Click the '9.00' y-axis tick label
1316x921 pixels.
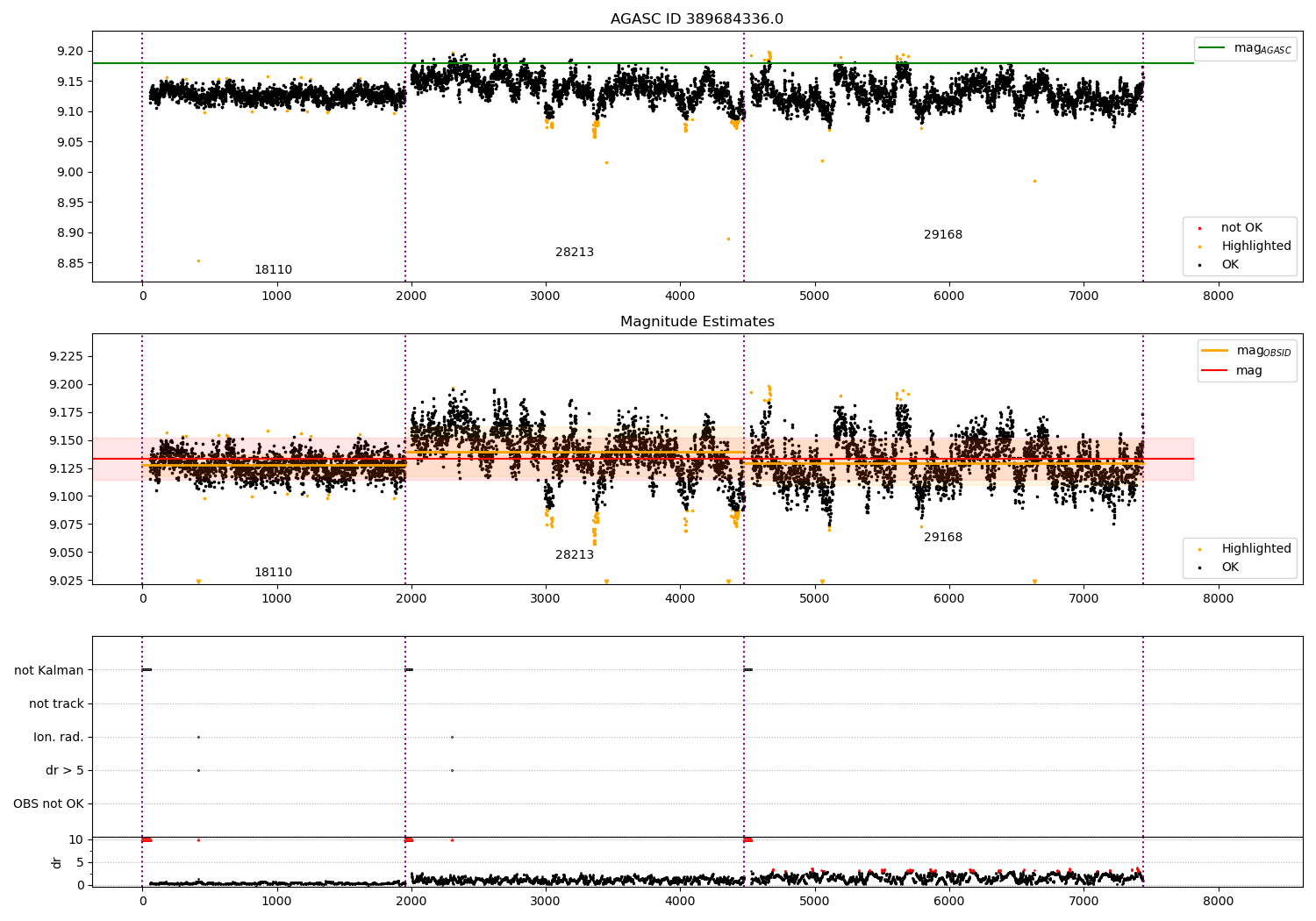click(71, 173)
